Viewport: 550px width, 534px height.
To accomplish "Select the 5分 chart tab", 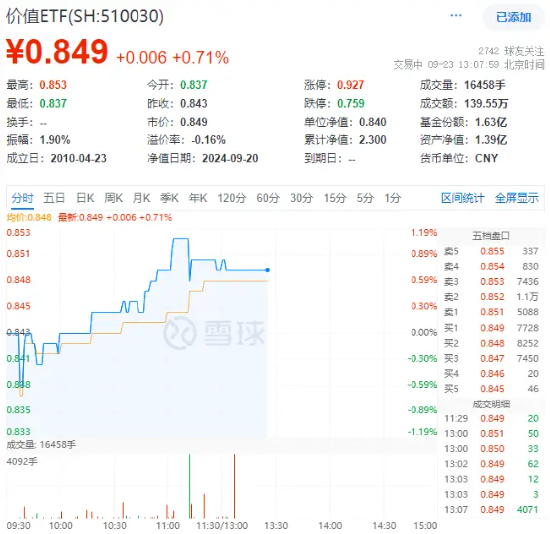I will coord(365,198).
